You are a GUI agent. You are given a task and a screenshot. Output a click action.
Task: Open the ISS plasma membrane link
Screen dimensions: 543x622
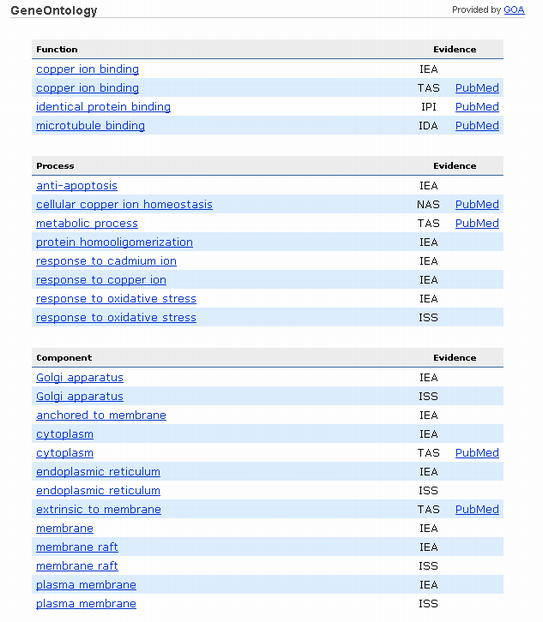86,603
